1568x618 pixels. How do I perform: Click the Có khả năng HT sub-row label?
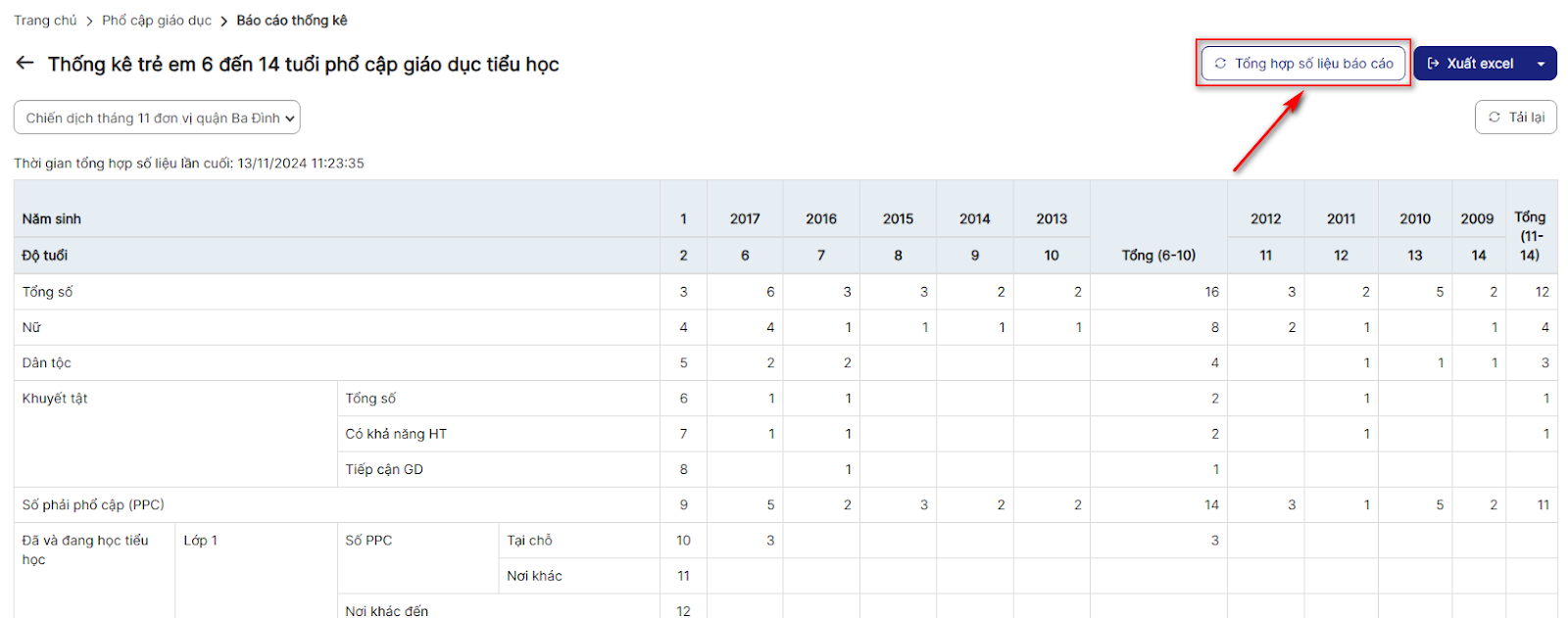(x=396, y=434)
